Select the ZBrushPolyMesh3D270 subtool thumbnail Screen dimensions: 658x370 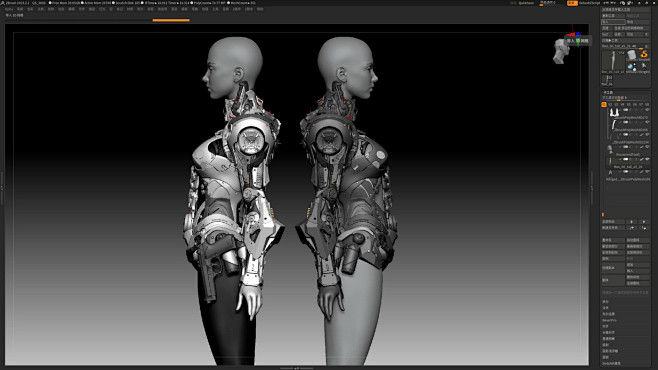(x=614, y=112)
